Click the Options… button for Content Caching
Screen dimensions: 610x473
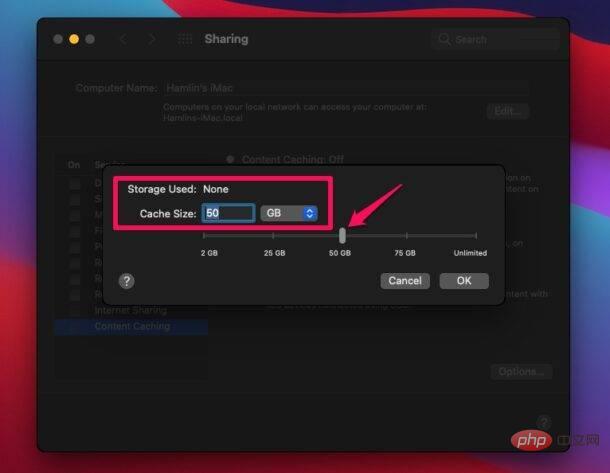click(x=520, y=372)
